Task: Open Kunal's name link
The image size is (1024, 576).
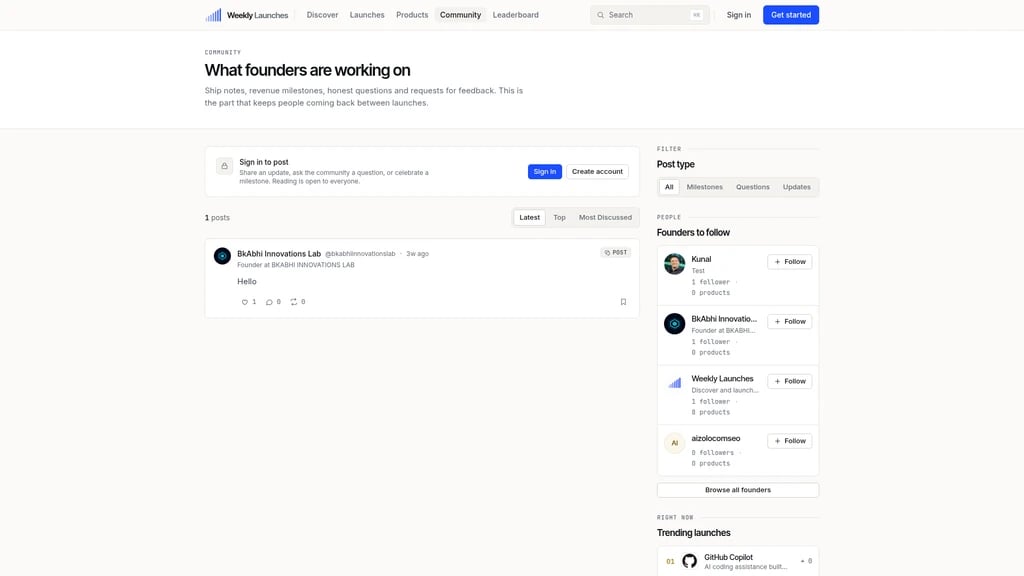Action: tap(701, 259)
